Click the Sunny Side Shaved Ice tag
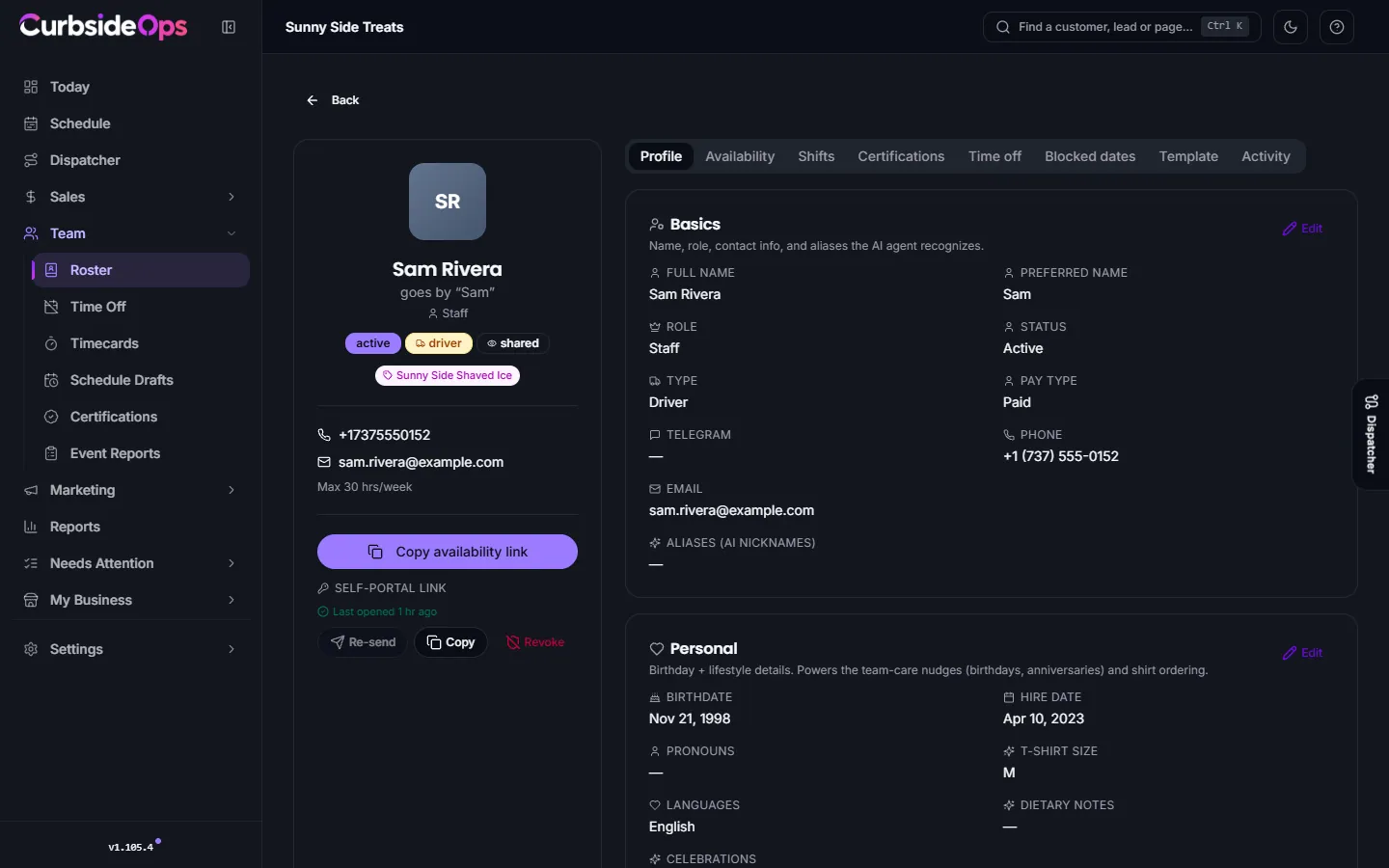Image resolution: width=1389 pixels, height=868 pixels. [448, 375]
